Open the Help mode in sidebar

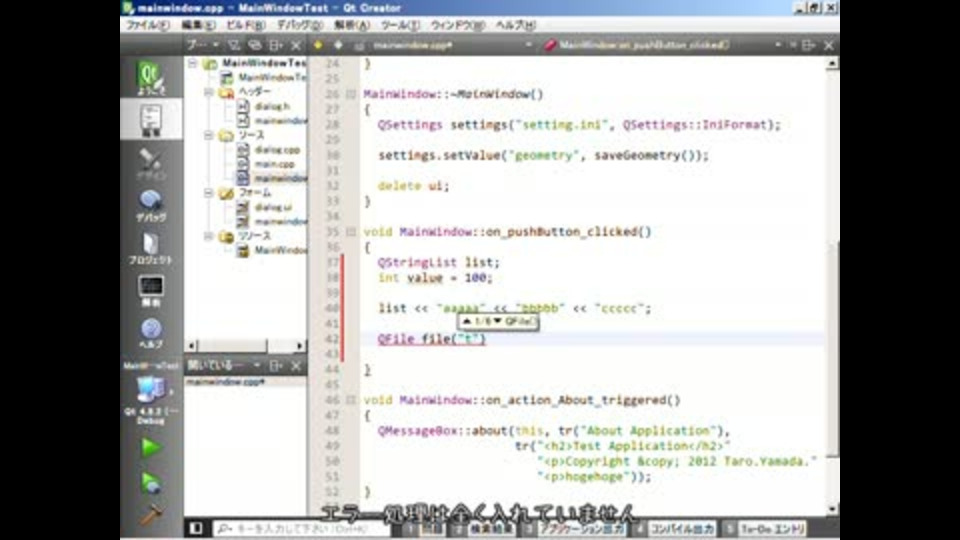tap(151, 333)
